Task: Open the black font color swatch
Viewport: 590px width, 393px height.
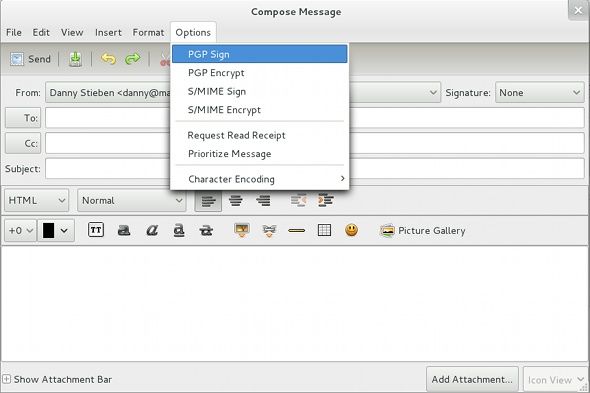Action: click(56, 230)
